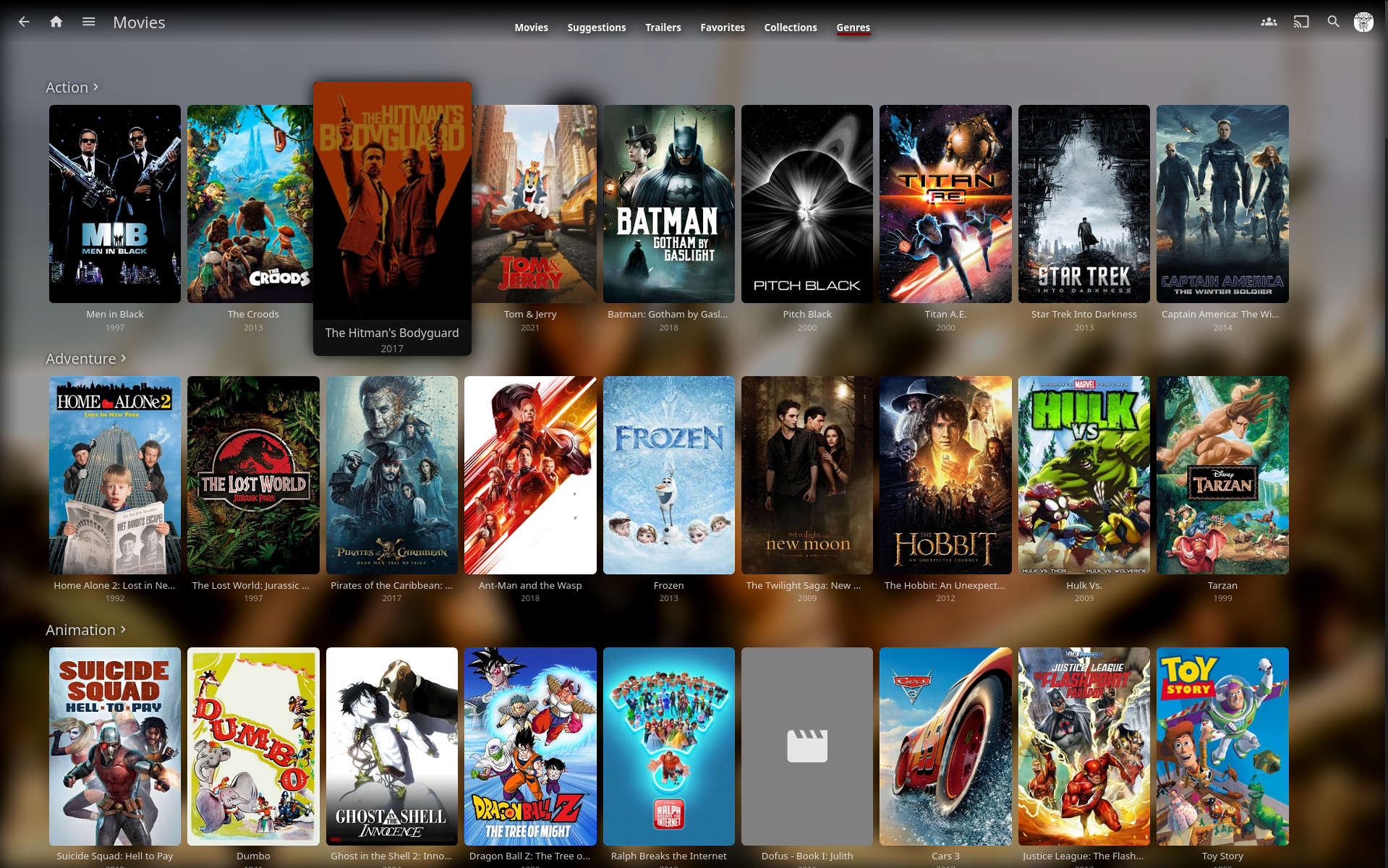The height and width of the screenshot is (868, 1388).
Task: Select the Genres tab
Action: (853, 27)
